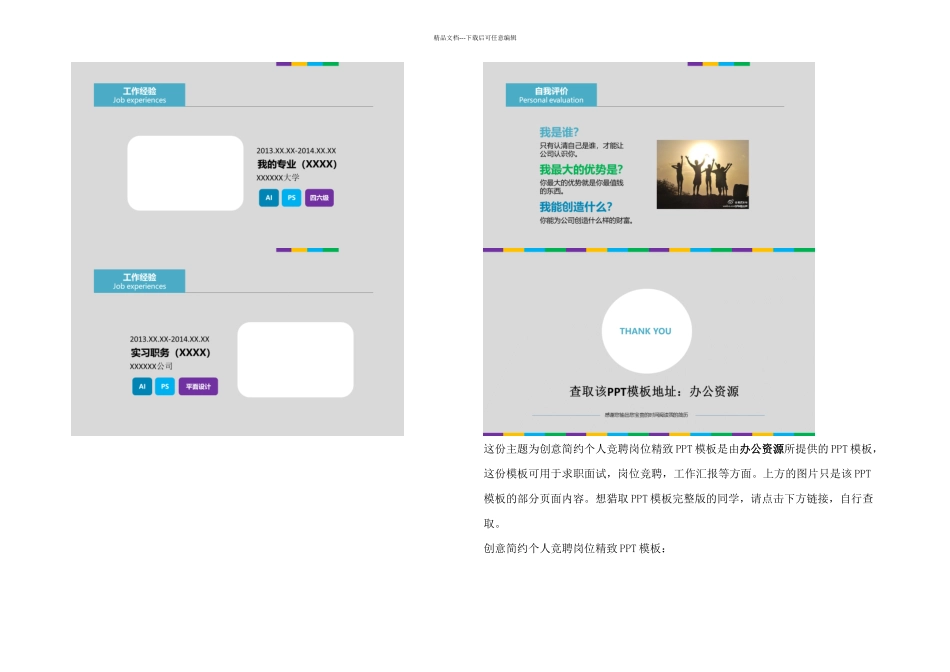Image resolution: width=950 pixels, height=672 pixels.
Task: Click the text 只有认清自己是谁
Action: [568, 145]
